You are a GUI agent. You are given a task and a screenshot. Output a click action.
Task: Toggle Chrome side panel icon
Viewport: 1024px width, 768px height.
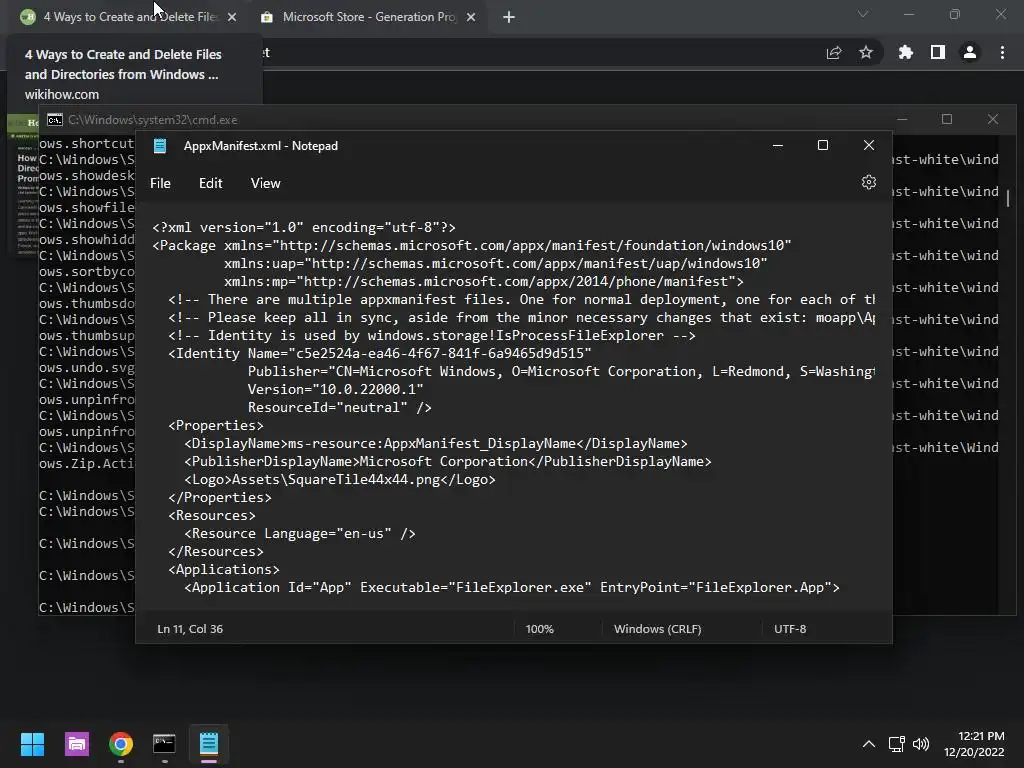pyautogui.click(x=938, y=52)
